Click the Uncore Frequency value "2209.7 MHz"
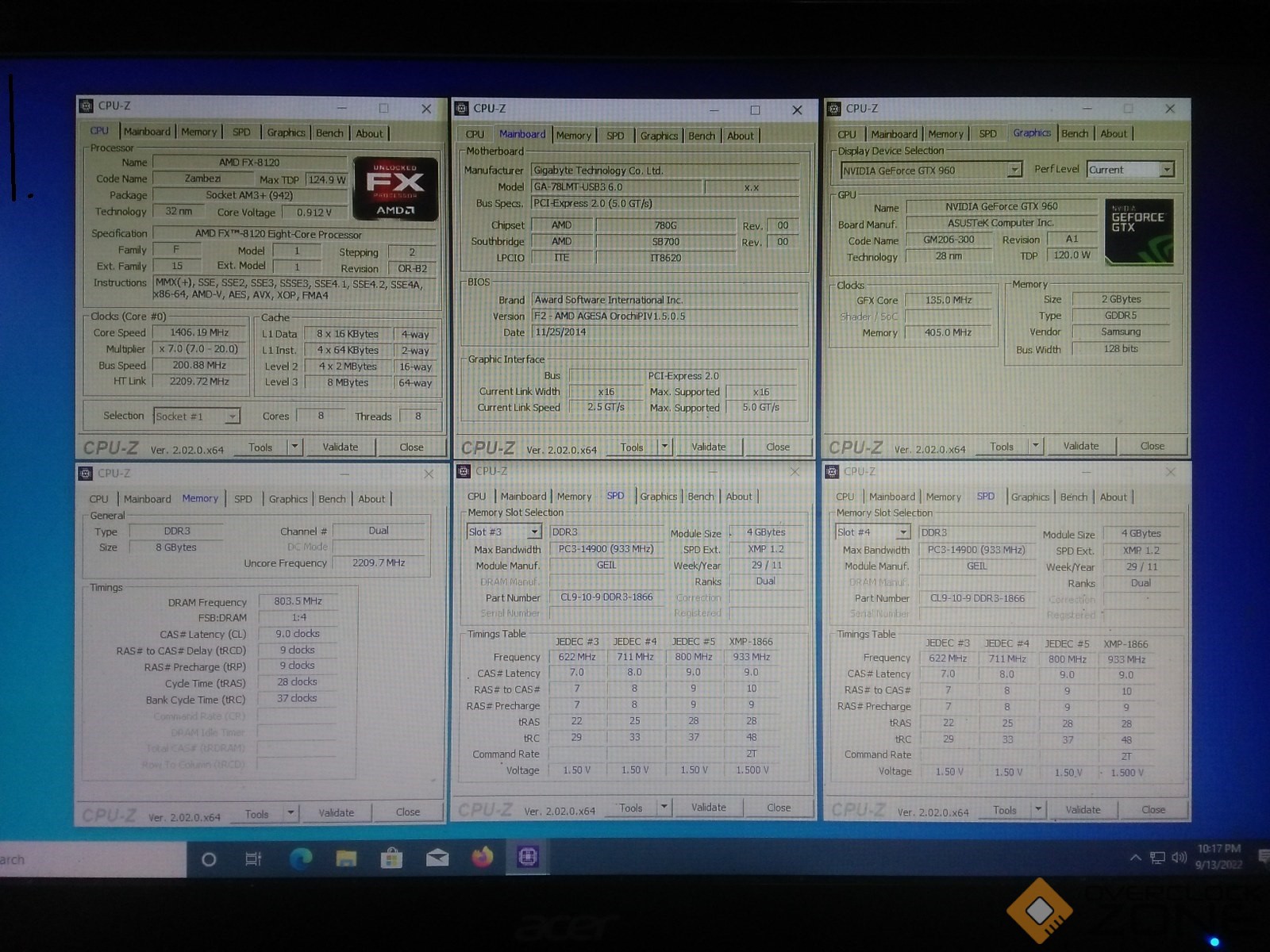The width and height of the screenshot is (1270, 952). click(x=379, y=562)
